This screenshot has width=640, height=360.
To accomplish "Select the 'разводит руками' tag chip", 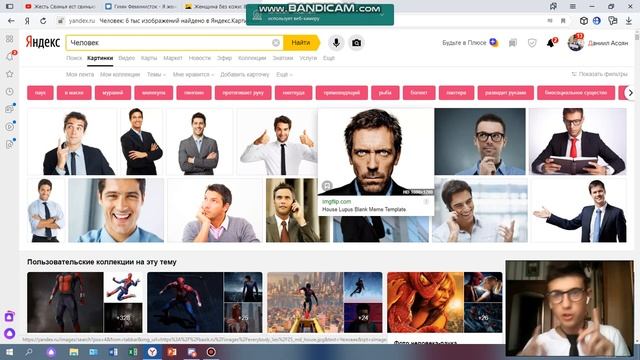I will tap(505, 93).
